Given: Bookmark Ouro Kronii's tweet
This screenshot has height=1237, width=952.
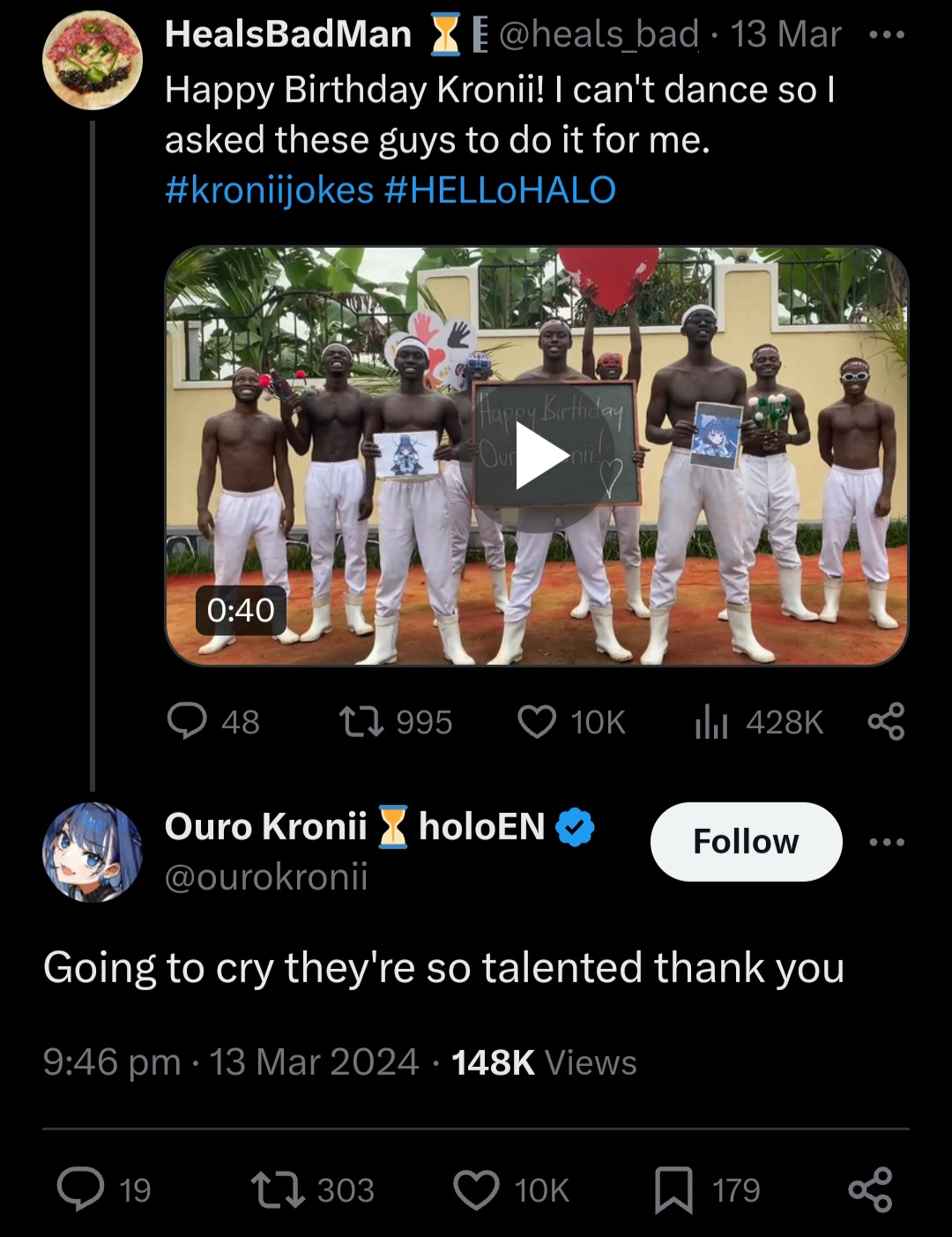Looking at the screenshot, I should [x=673, y=1189].
